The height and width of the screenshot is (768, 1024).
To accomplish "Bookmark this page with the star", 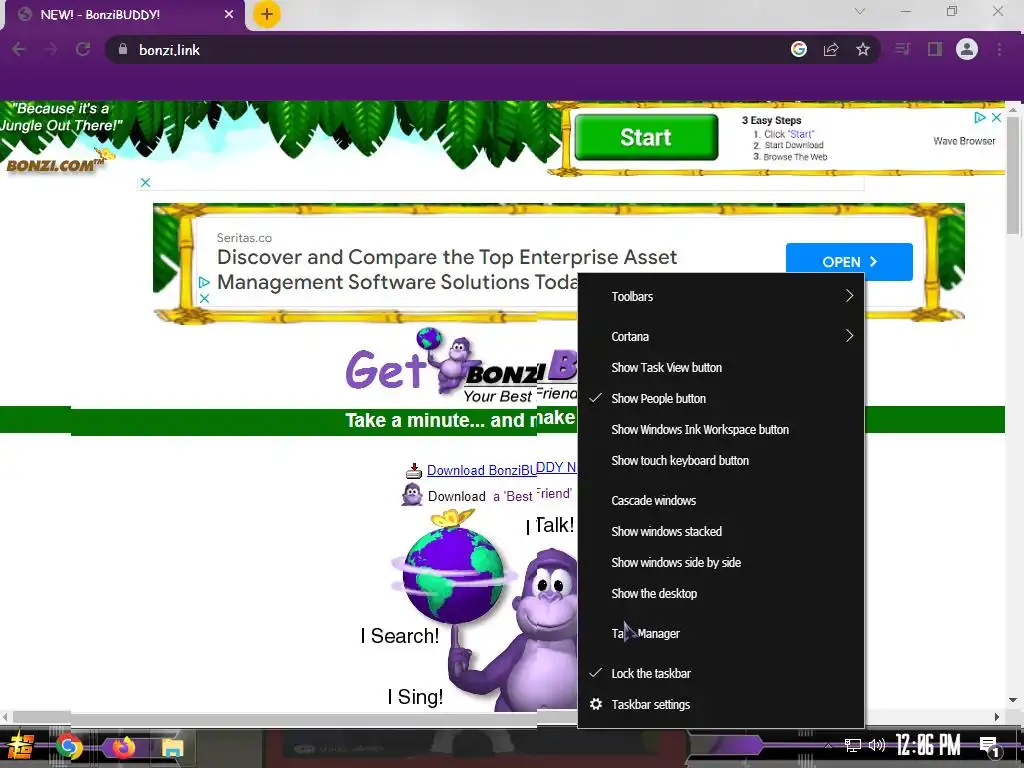I will click(x=863, y=50).
